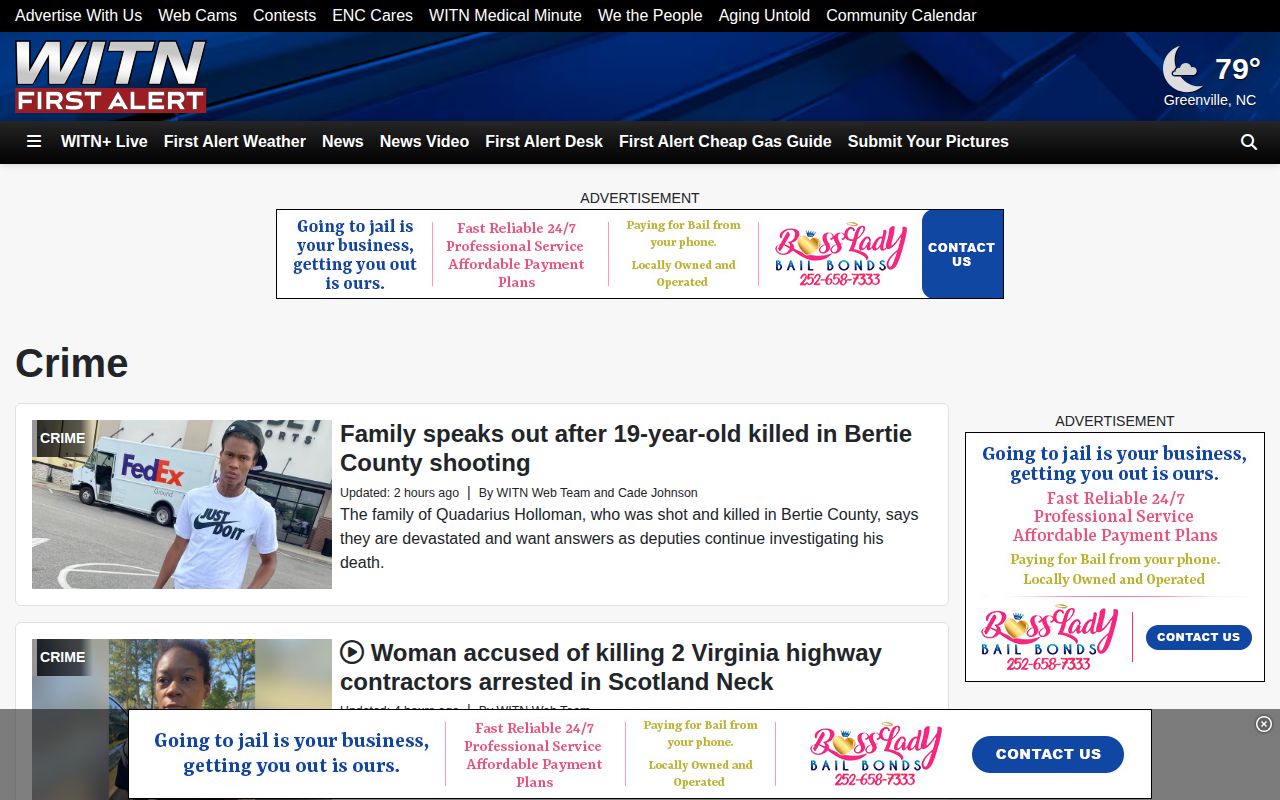Click 'Updated: 2 hours ago' text
Screen dimensions: 1280x800
399,493
